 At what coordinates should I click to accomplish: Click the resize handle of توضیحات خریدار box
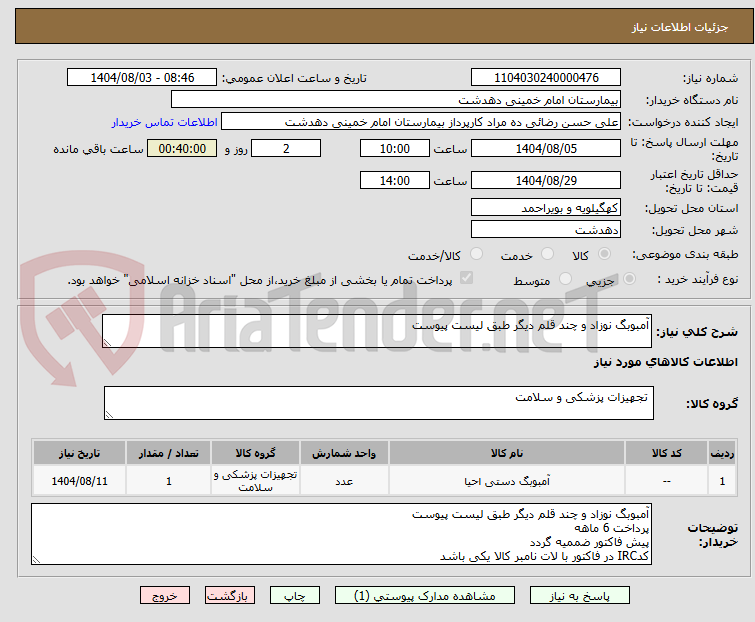pos(37,559)
